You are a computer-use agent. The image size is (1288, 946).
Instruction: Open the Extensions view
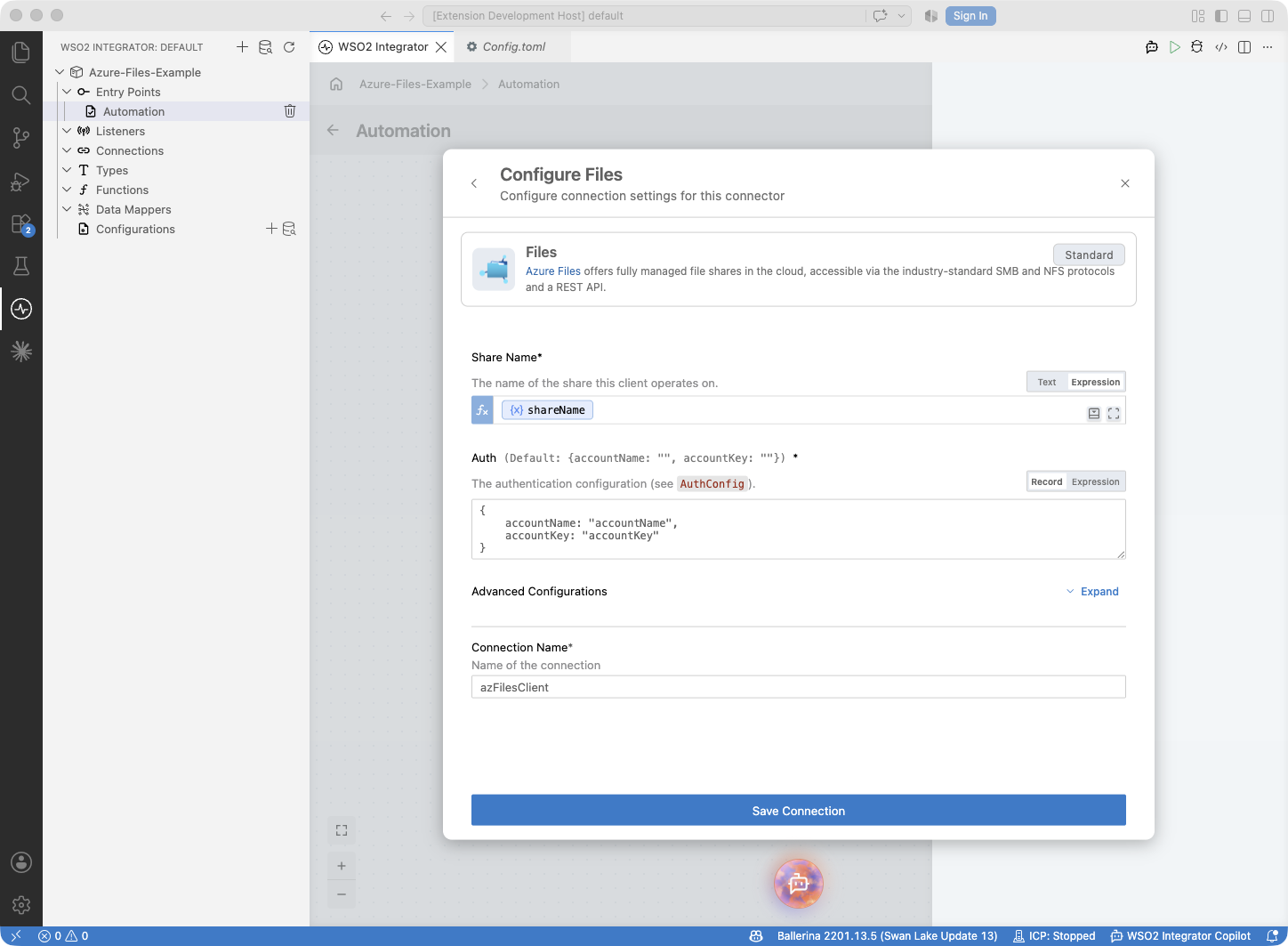[21, 223]
